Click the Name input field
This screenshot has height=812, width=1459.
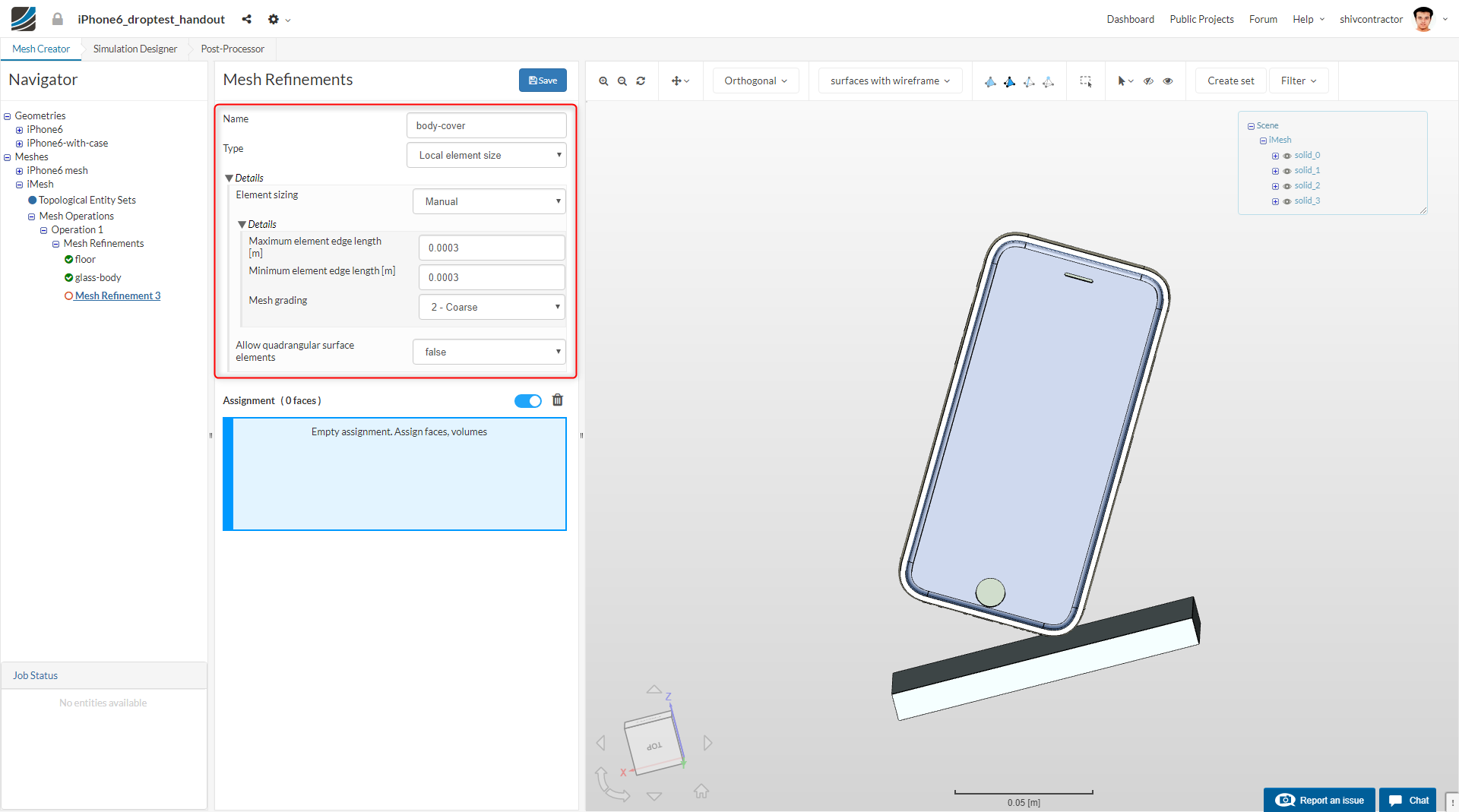click(x=486, y=125)
